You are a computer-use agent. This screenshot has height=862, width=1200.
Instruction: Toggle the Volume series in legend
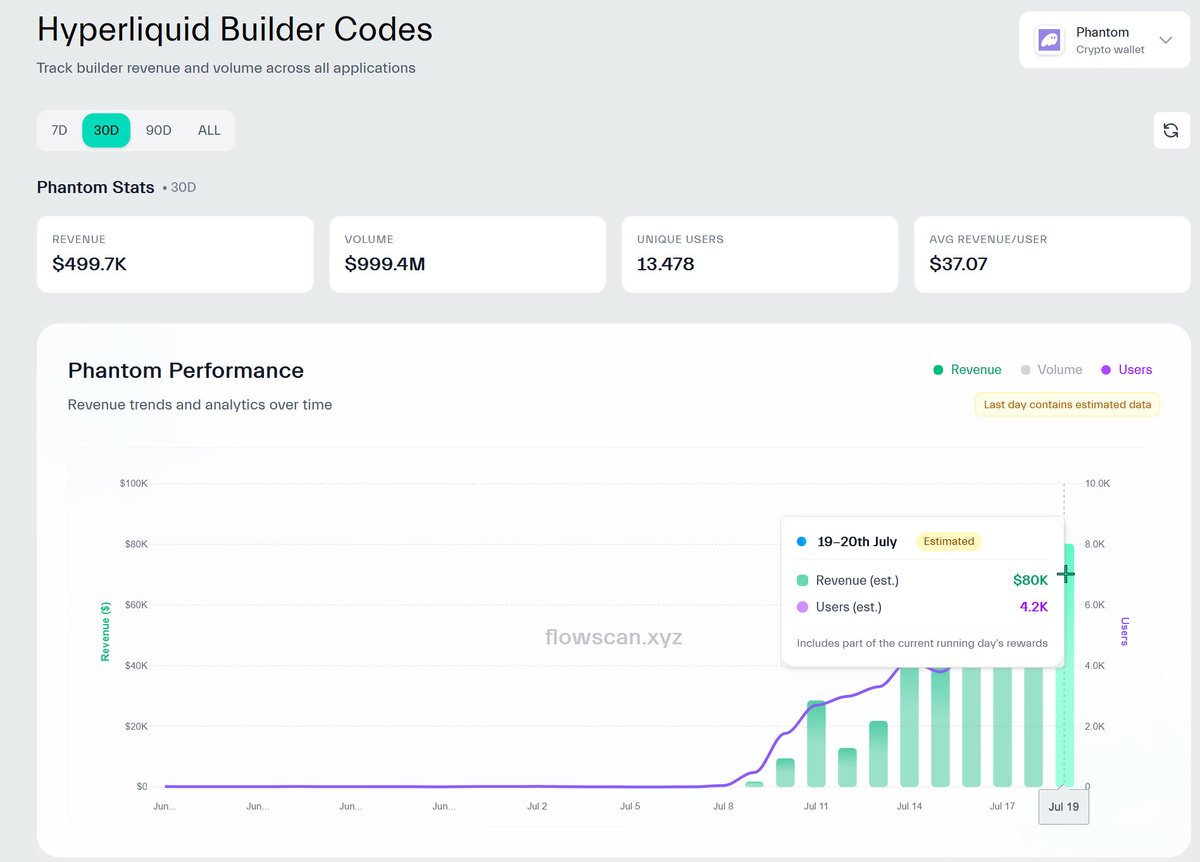click(x=1051, y=370)
